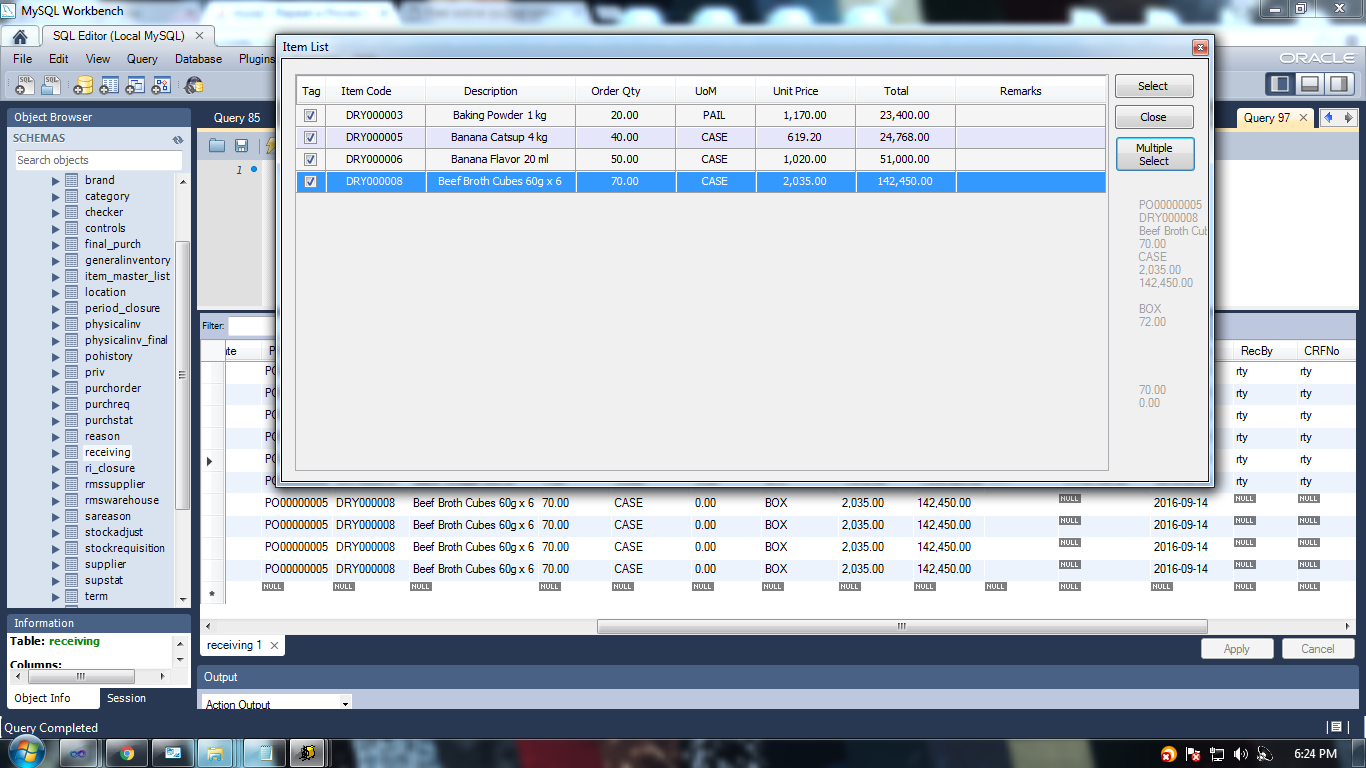This screenshot has height=768, width=1366.
Task: Click the Banana Flavor 20 ml description cell
Action: tap(500, 160)
